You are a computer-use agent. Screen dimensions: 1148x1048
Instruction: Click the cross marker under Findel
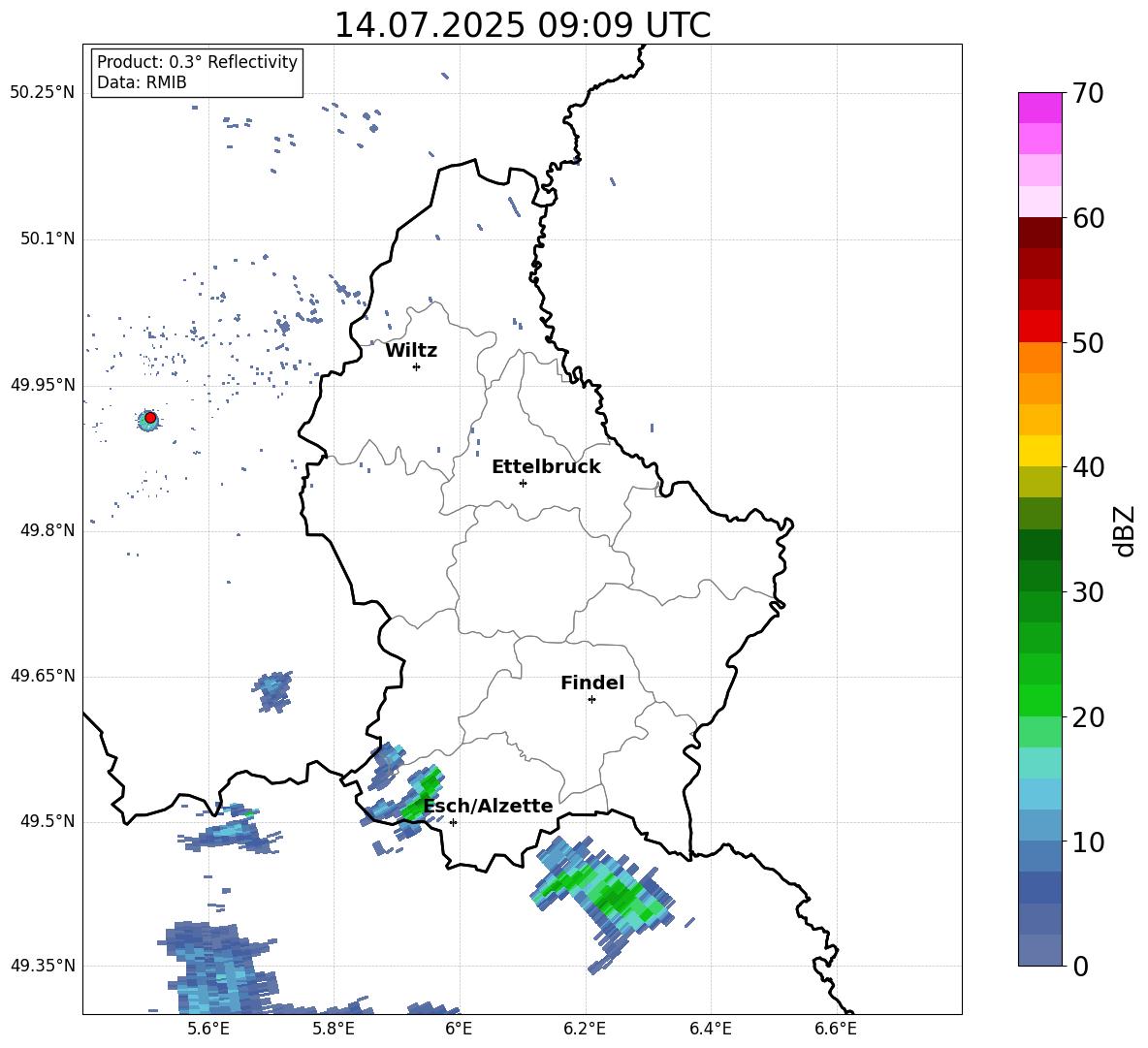click(591, 700)
